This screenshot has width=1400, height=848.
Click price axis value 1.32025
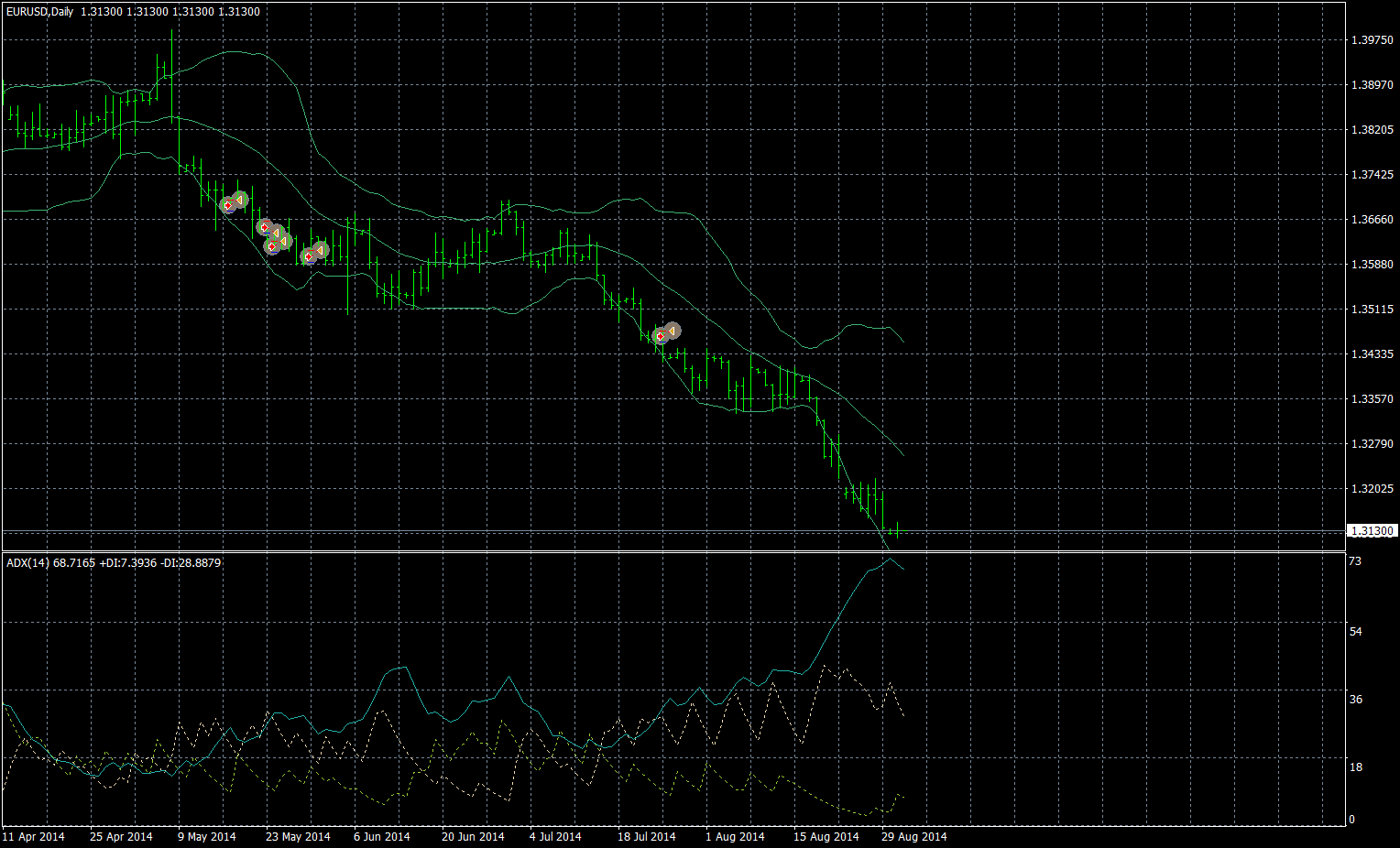pyautogui.click(x=1372, y=489)
